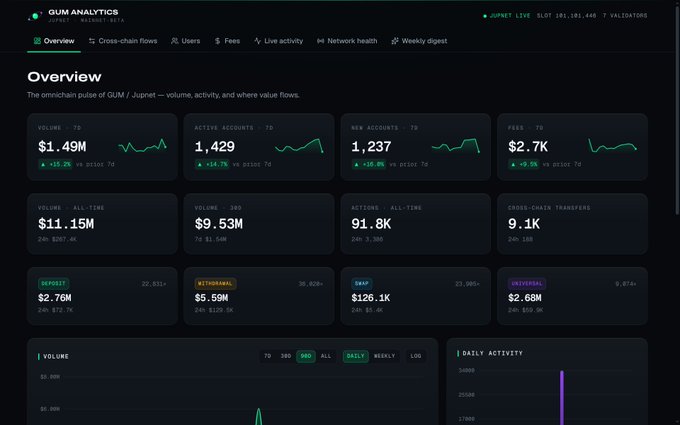Screen dimensions: 680x425
Task: Click the Weekly digest sparkle icon
Action: (x=395, y=41)
